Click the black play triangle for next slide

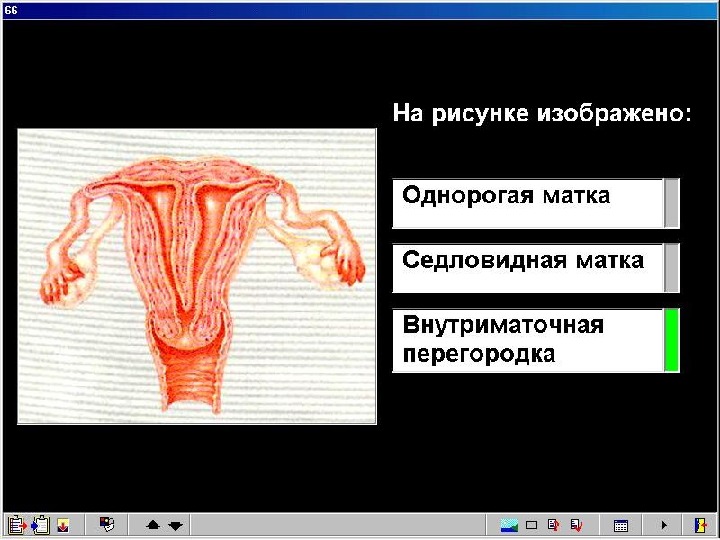coord(664,525)
